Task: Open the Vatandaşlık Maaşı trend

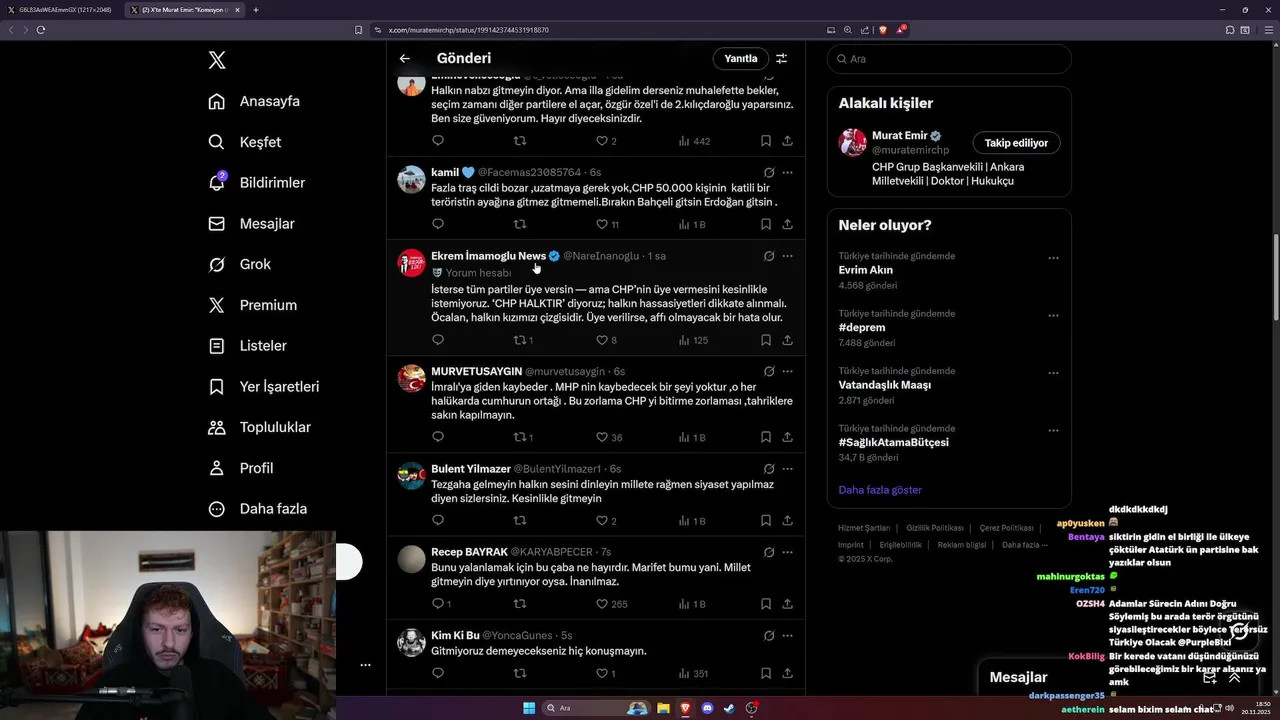Action: pos(885,385)
